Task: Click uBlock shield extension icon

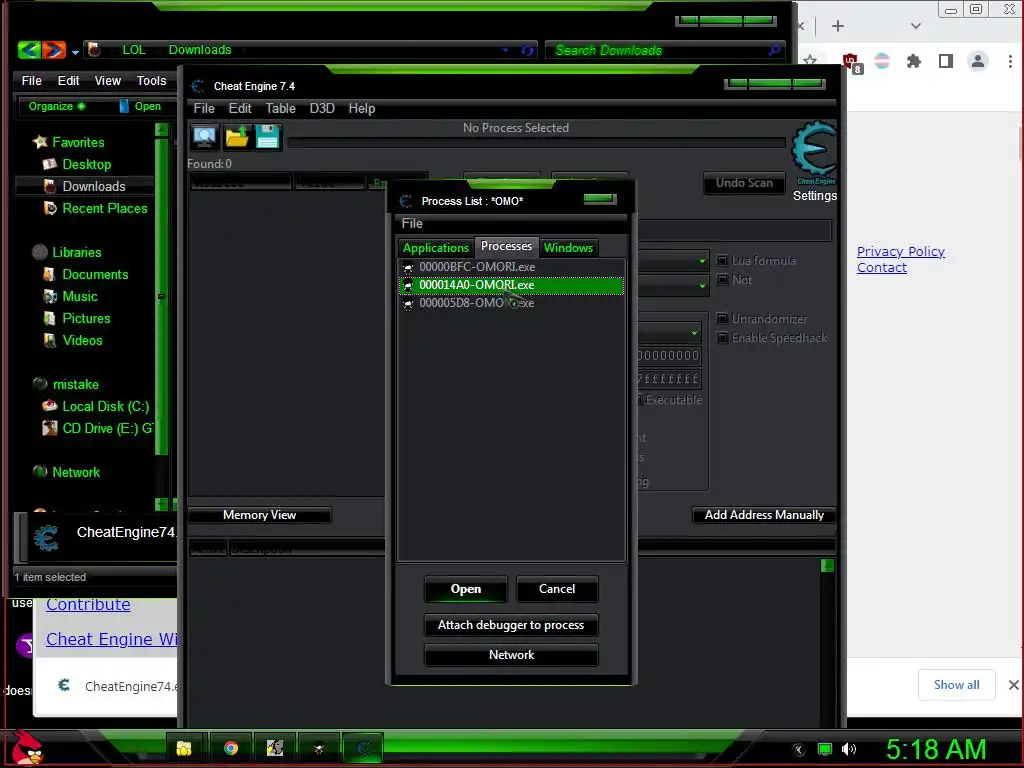Action: tap(851, 63)
